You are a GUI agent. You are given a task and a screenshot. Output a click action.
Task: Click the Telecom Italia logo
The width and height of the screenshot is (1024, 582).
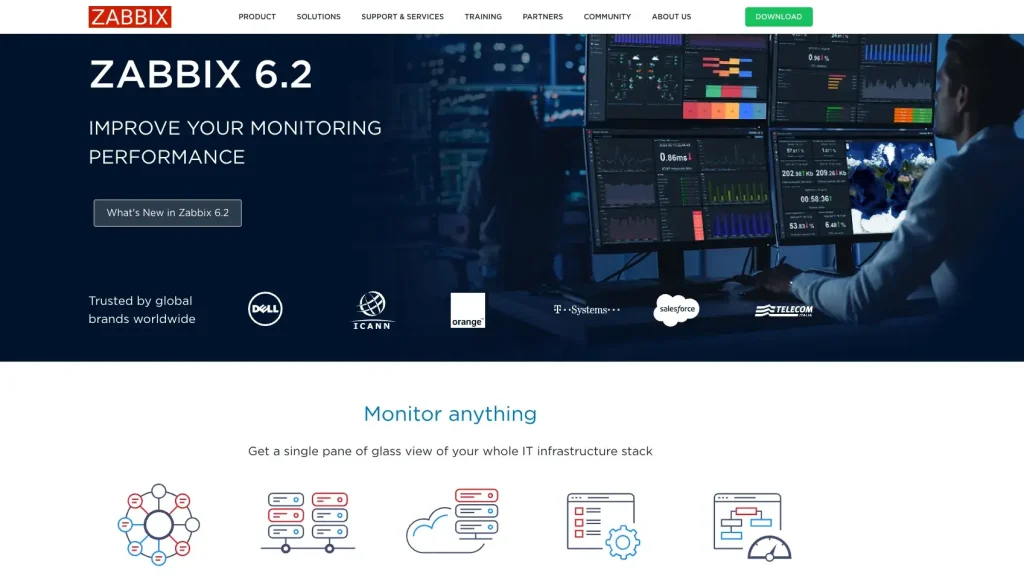(784, 310)
